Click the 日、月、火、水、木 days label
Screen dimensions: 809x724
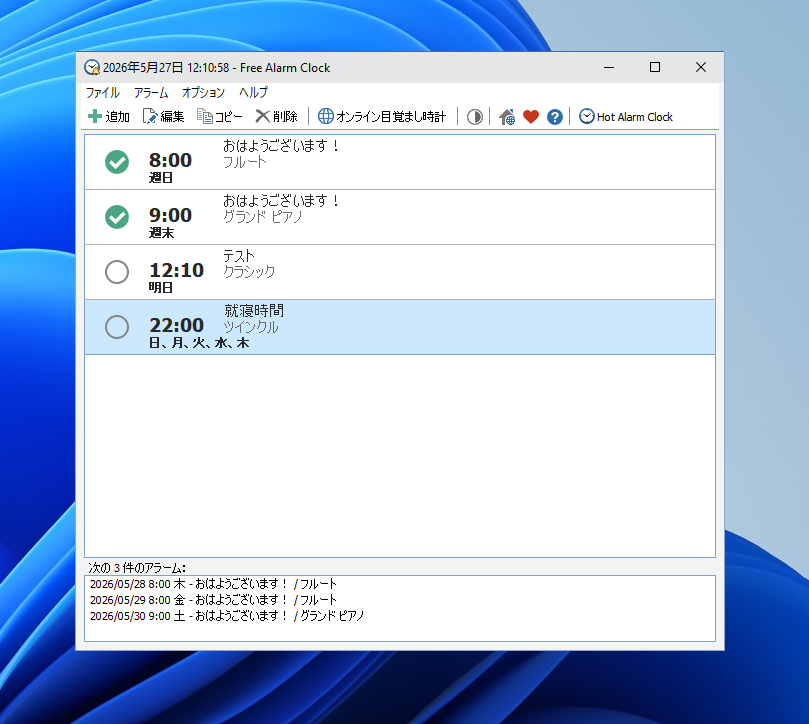[x=199, y=343]
